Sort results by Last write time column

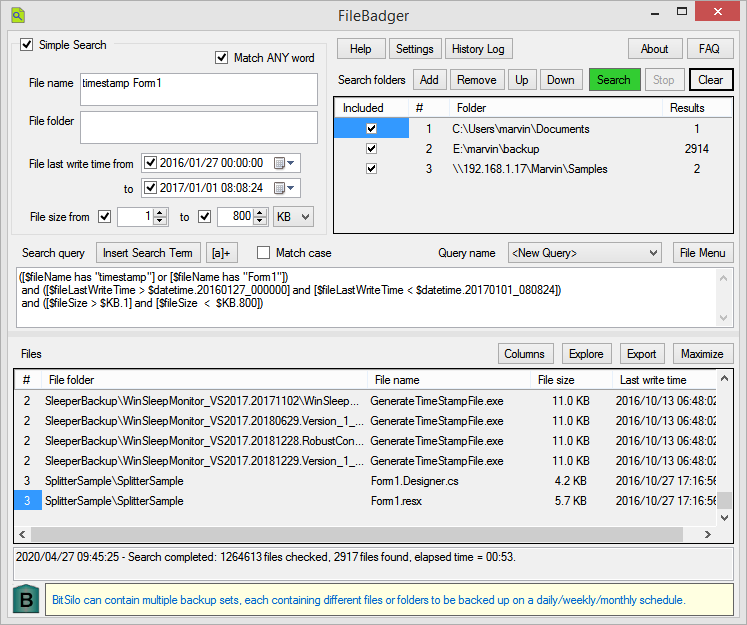[664, 380]
